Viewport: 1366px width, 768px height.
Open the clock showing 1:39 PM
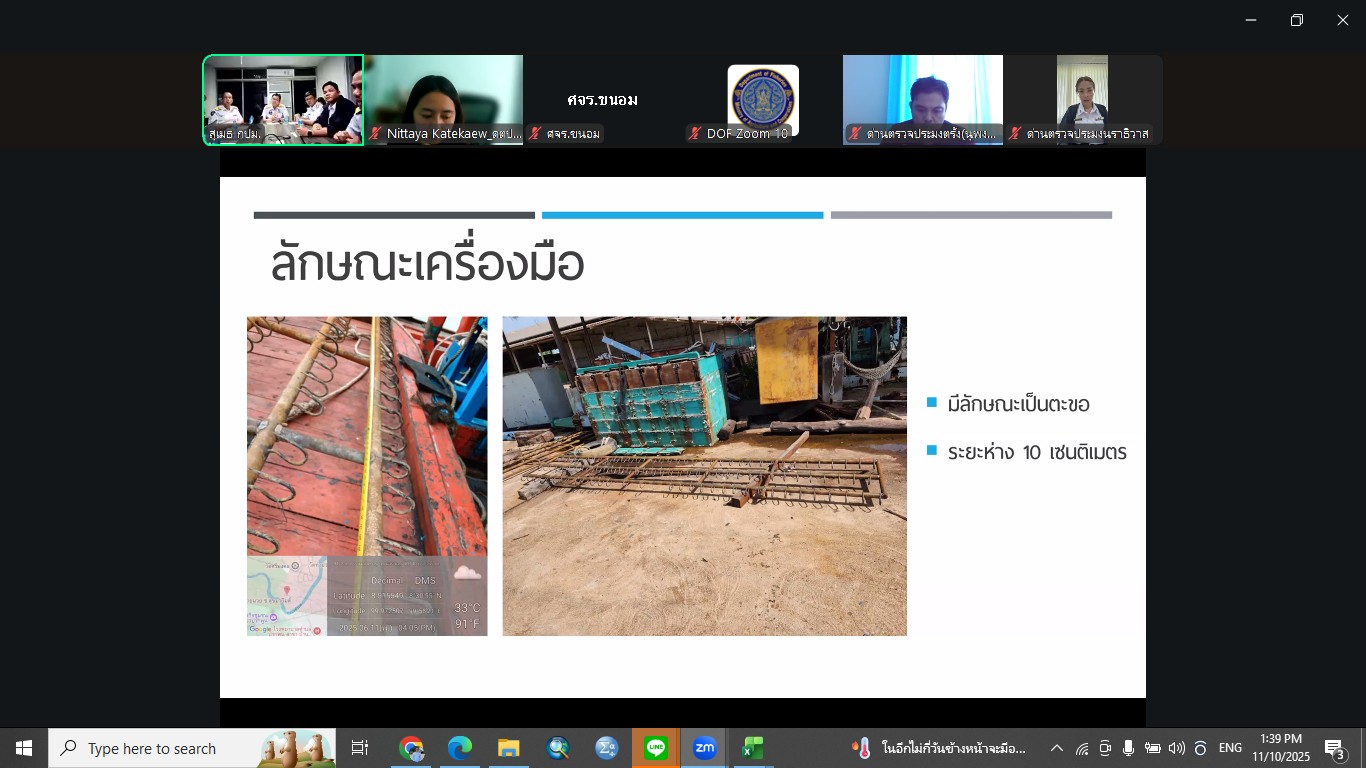(x=1281, y=748)
